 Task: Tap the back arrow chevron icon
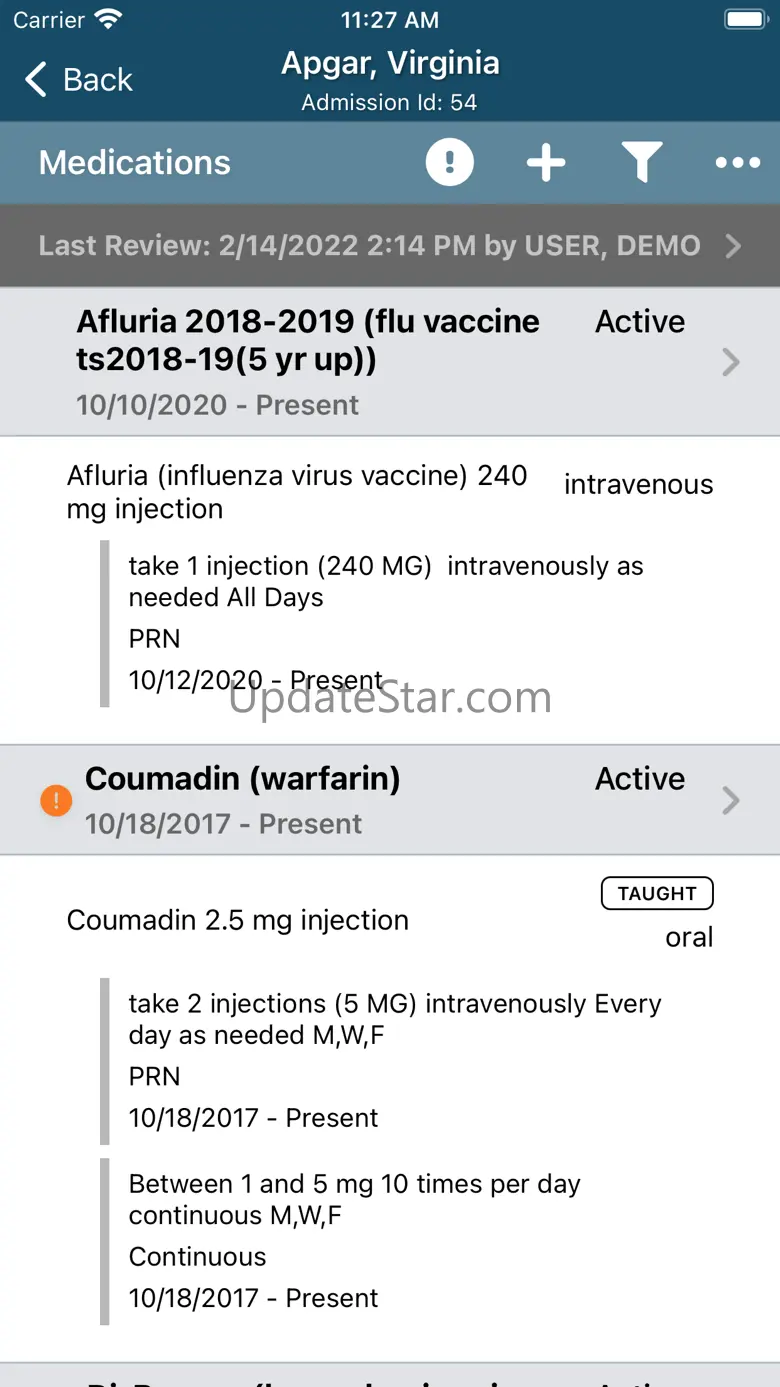36,79
